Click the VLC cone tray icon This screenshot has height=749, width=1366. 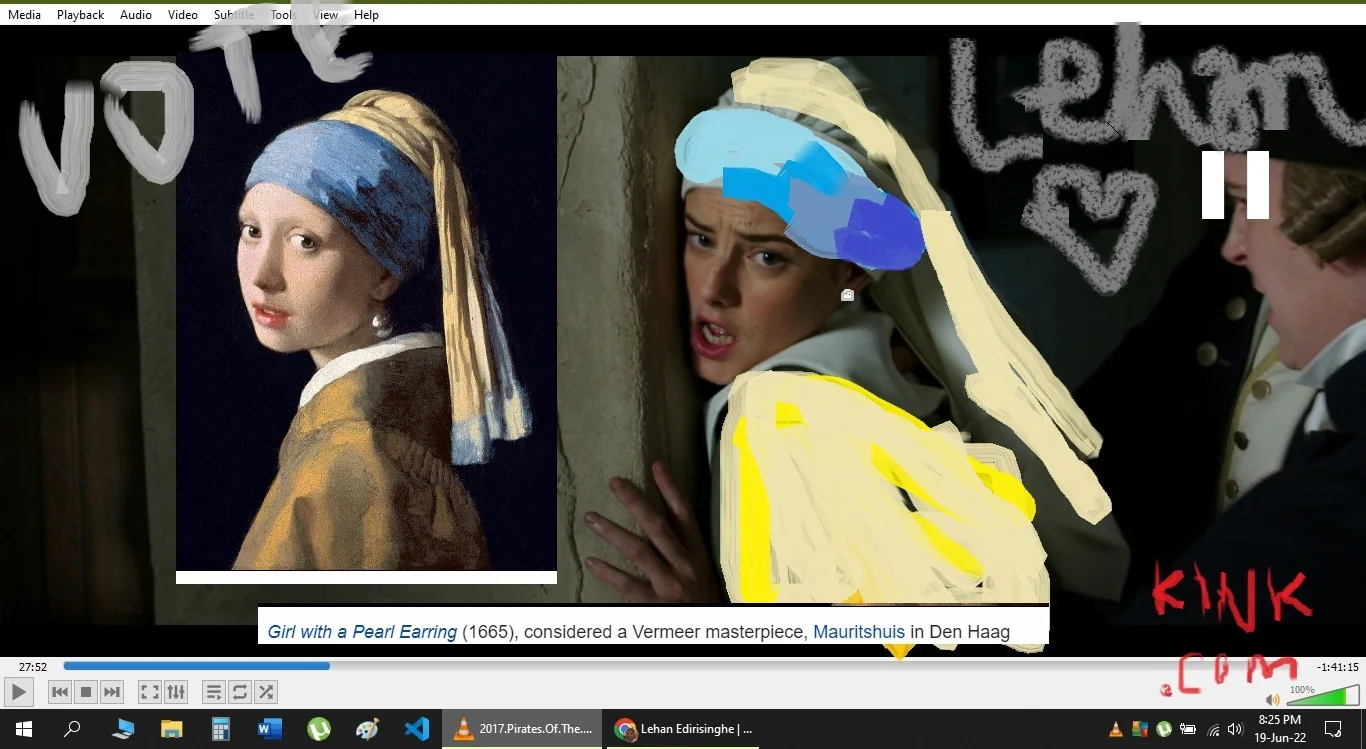1116,729
